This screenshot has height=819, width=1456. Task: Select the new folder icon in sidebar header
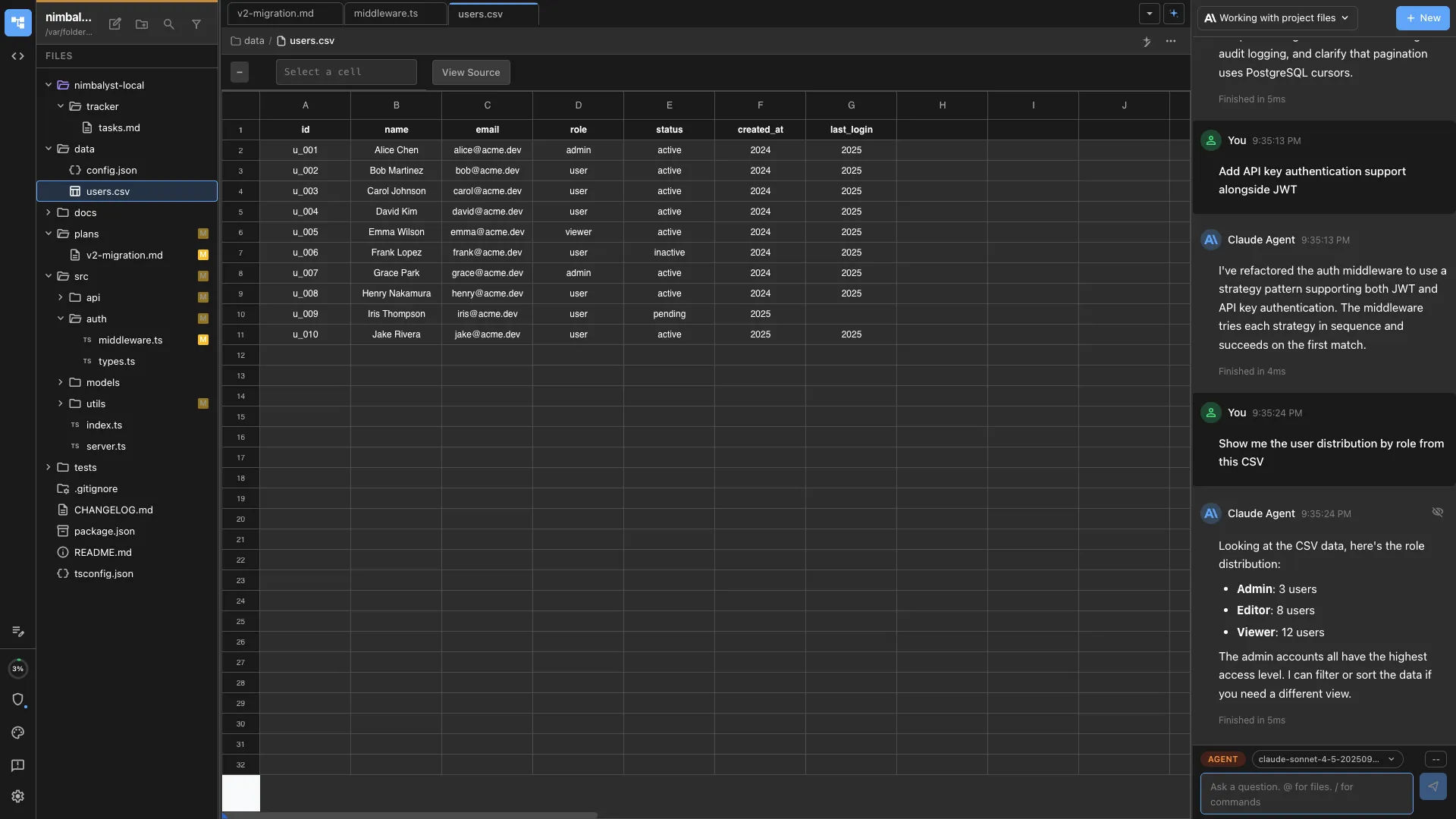[x=141, y=24]
